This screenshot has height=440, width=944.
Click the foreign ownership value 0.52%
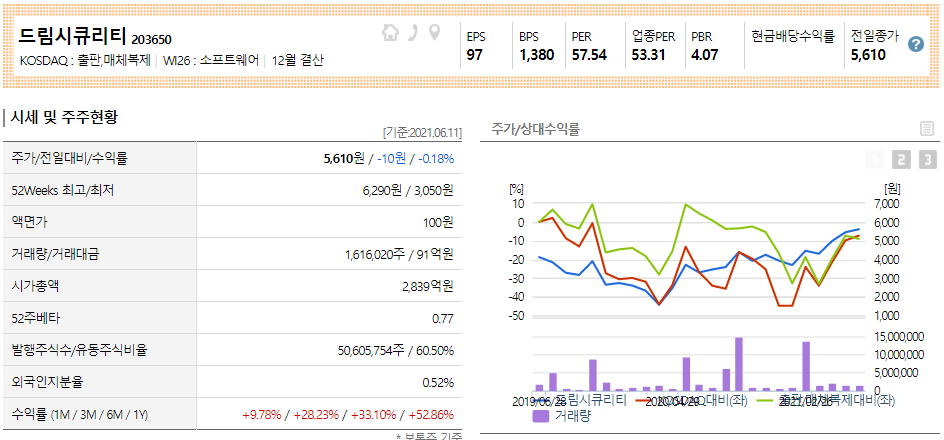pos(438,382)
